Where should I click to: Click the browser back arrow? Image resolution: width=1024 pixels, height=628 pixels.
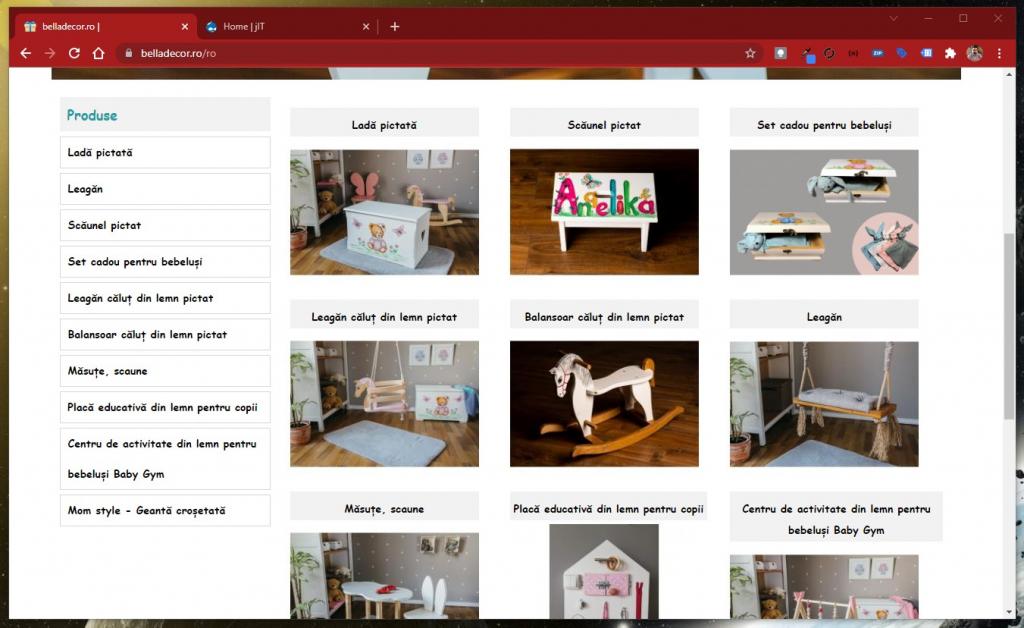26,53
